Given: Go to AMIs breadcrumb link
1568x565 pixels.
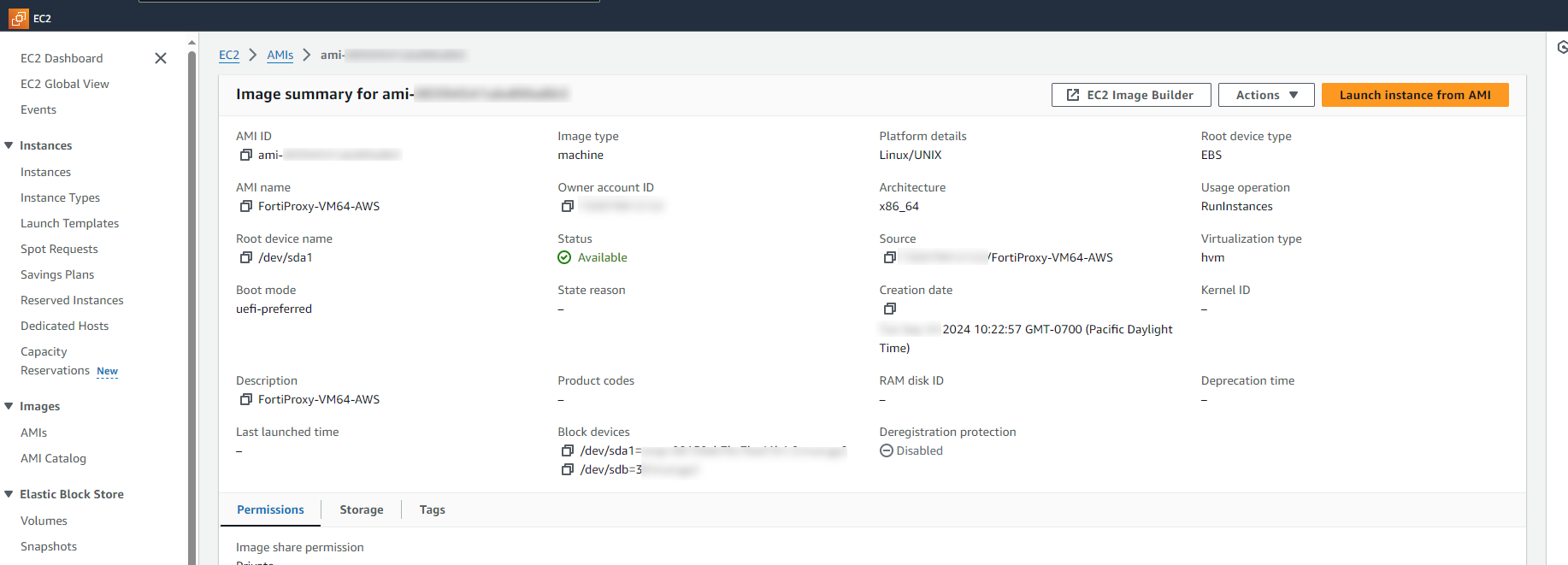Looking at the screenshot, I should click(280, 55).
